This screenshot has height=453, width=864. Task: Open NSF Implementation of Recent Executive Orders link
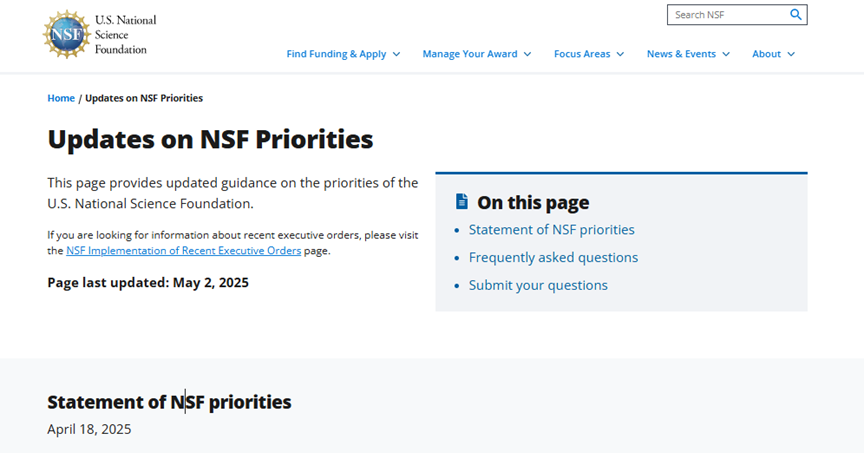pyautogui.click(x=183, y=251)
